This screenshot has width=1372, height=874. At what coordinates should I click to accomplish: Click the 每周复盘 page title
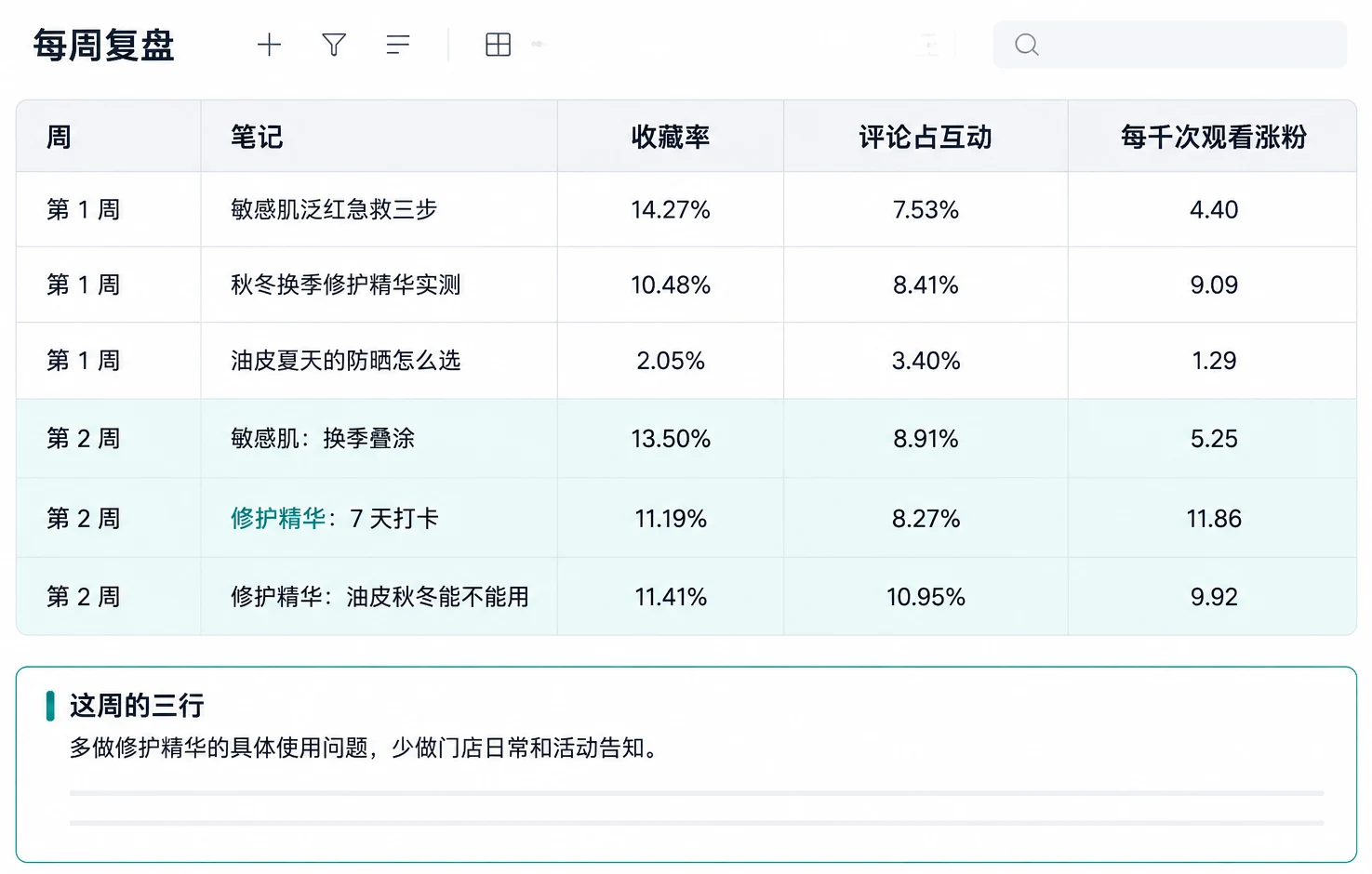pos(104,45)
